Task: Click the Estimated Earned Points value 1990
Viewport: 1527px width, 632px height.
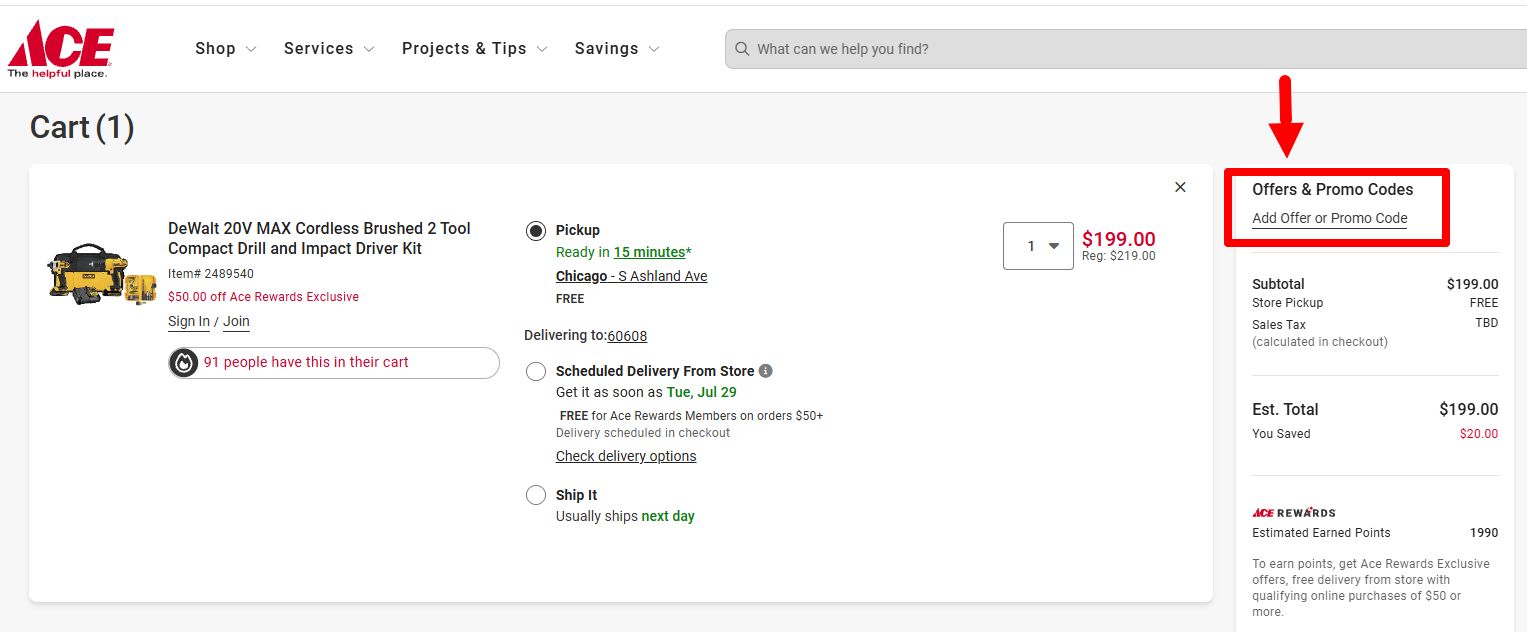Action: pyautogui.click(x=1484, y=533)
